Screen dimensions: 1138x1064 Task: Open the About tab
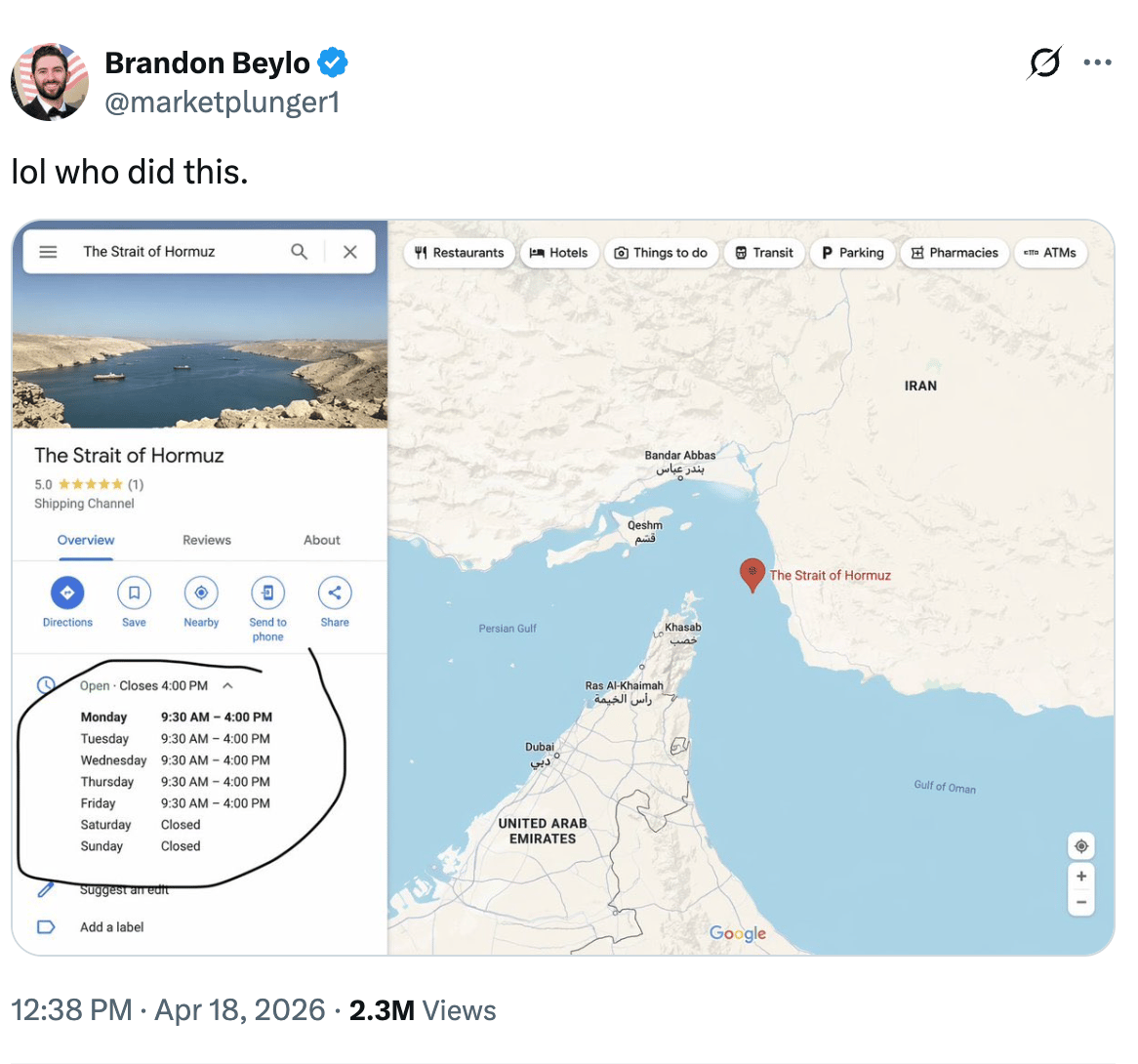[x=322, y=540]
